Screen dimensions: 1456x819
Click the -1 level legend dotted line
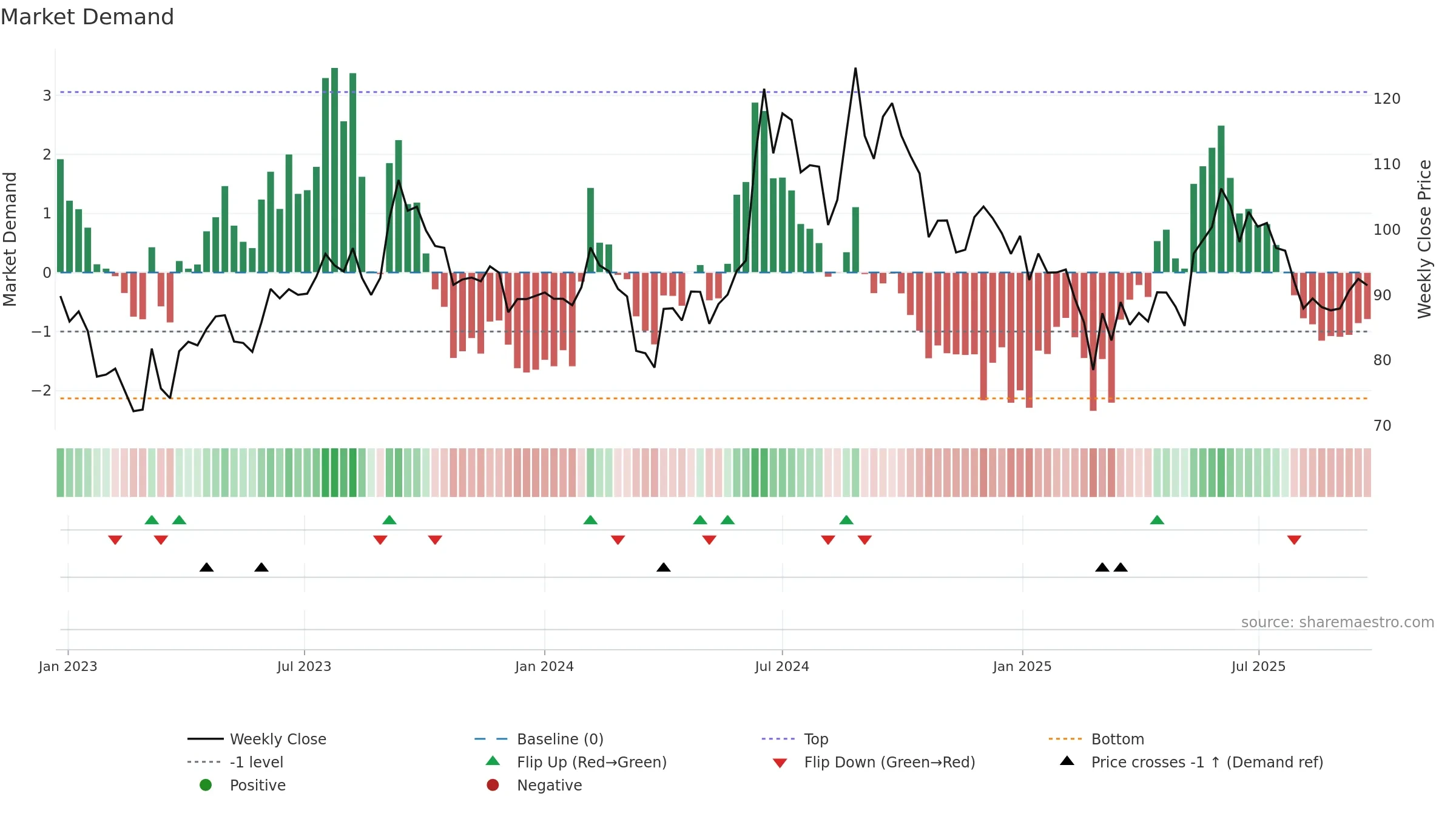pos(204,762)
